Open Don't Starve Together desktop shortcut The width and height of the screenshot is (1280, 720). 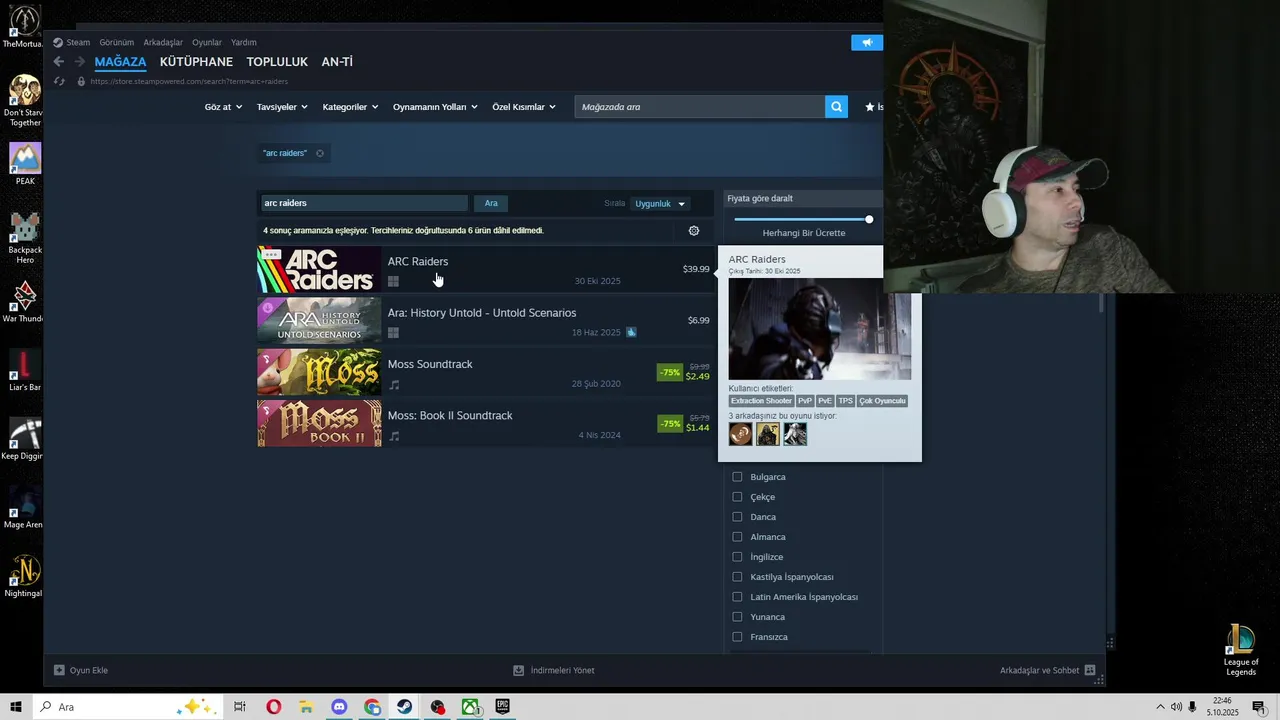click(x=25, y=102)
